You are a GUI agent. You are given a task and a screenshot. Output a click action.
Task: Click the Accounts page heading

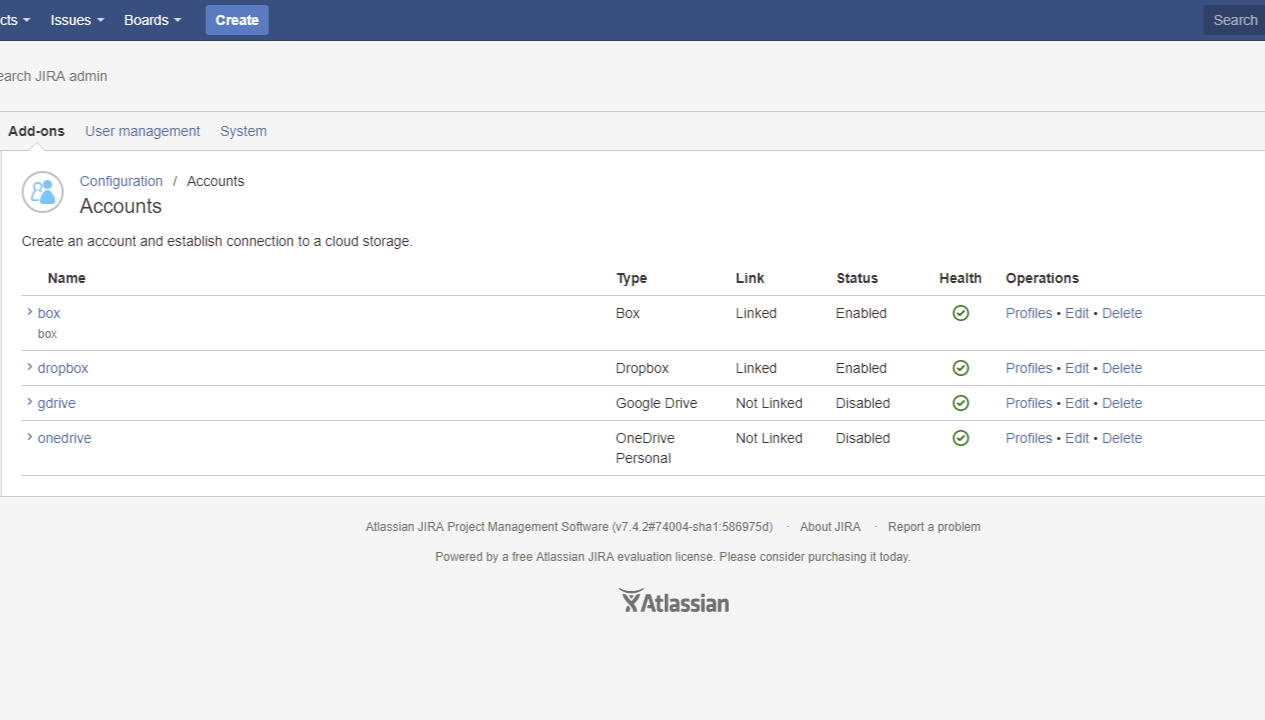[x=121, y=206]
